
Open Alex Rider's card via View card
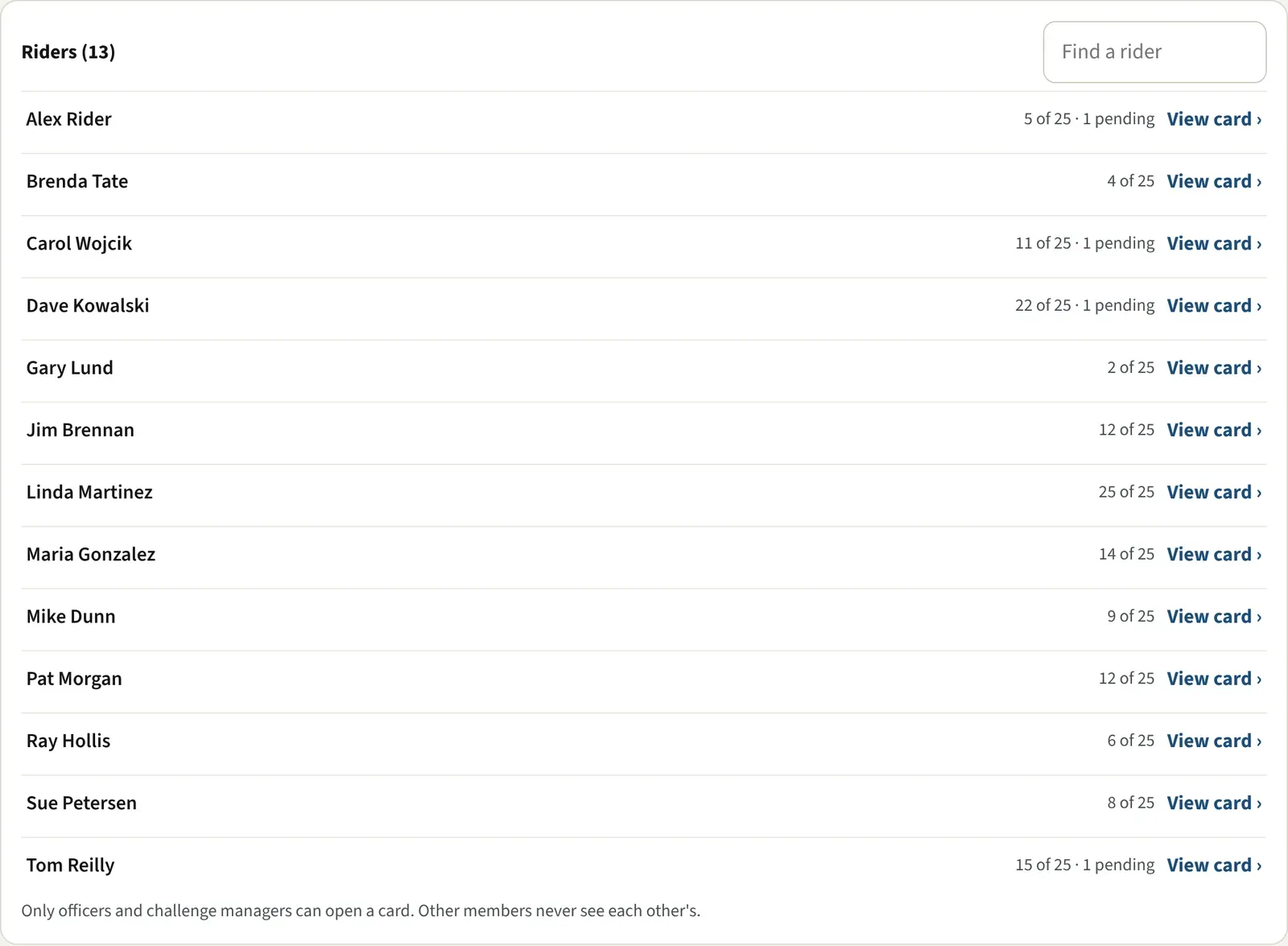[1214, 119]
